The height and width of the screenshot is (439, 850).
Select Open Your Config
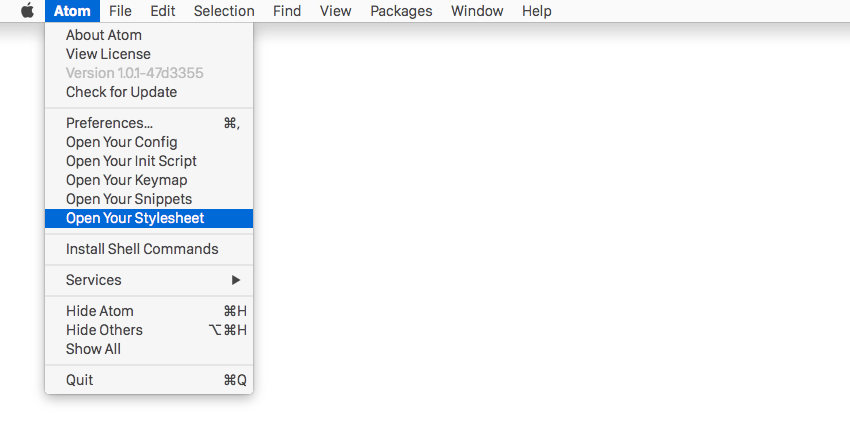(x=149, y=142)
